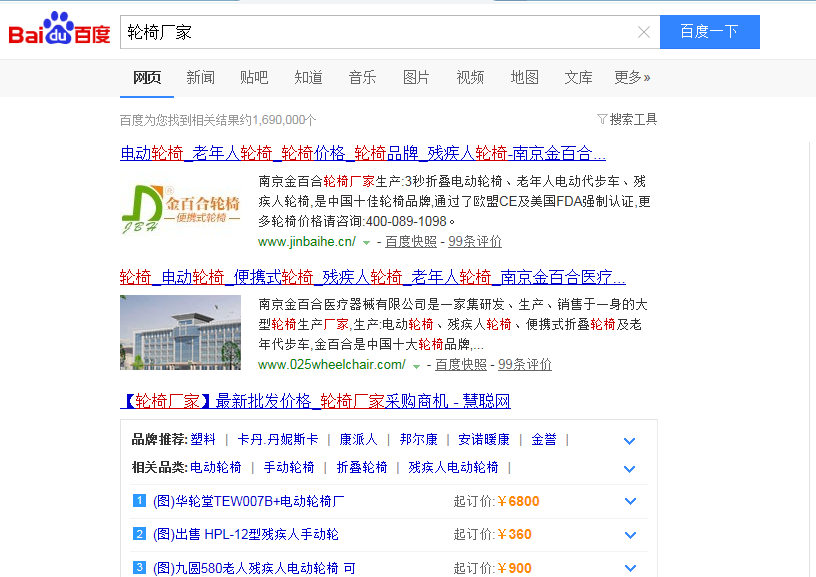This screenshot has width=816, height=577.
Task: Select the 电动轮椅 category link
Action: (x=215, y=467)
